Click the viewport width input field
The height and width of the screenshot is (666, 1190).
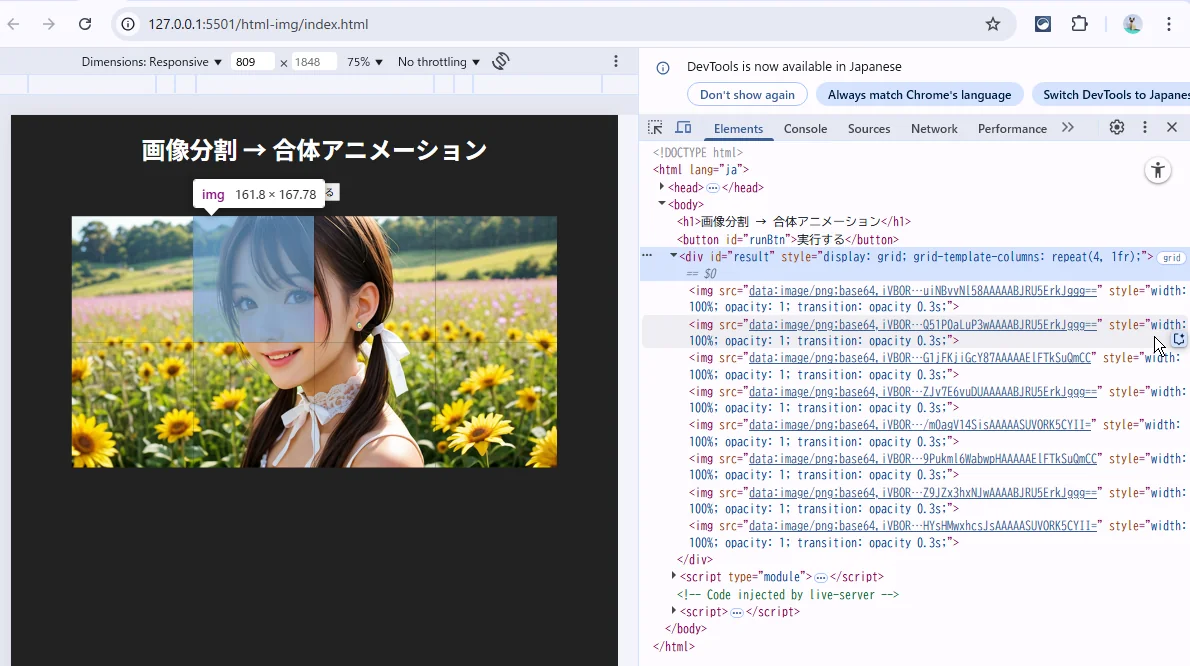252,62
